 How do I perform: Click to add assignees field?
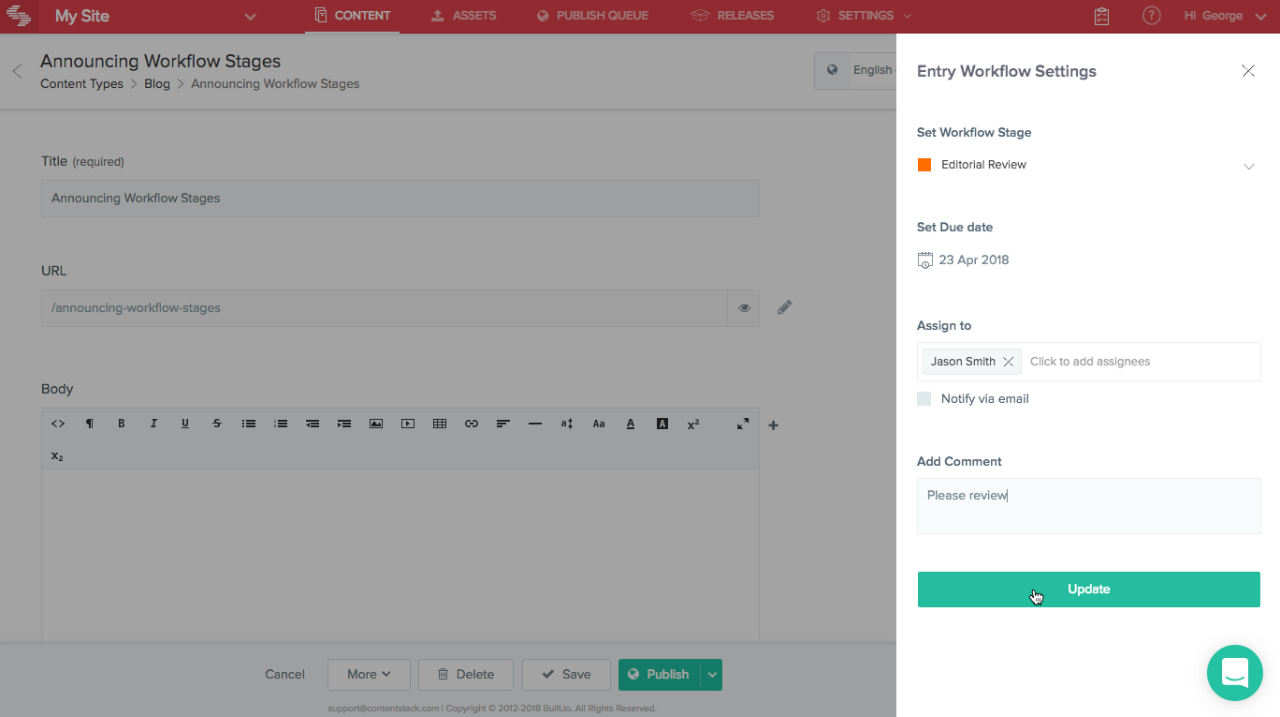pyautogui.click(x=1090, y=362)
